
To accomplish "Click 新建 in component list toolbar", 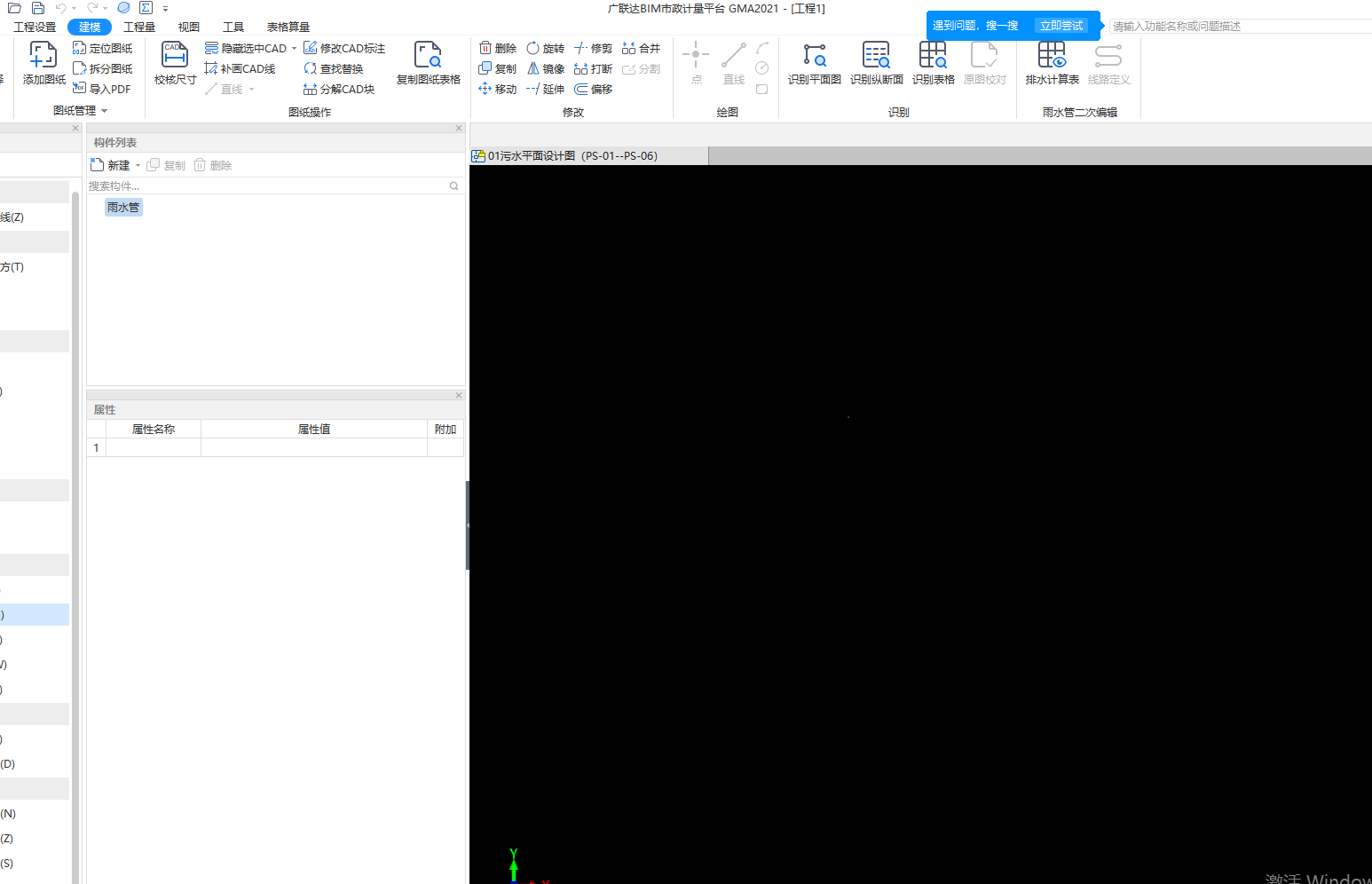I will [111, 165].
